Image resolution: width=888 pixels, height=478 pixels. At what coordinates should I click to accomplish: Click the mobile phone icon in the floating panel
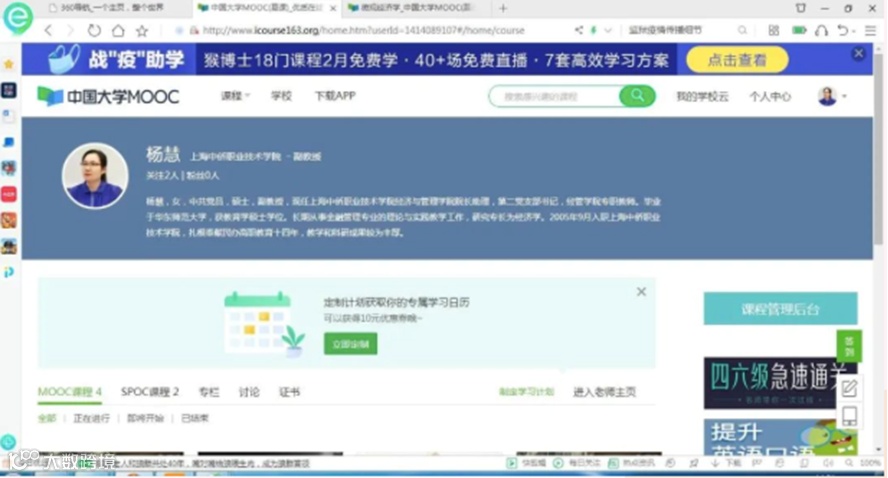tap(849, 416)
